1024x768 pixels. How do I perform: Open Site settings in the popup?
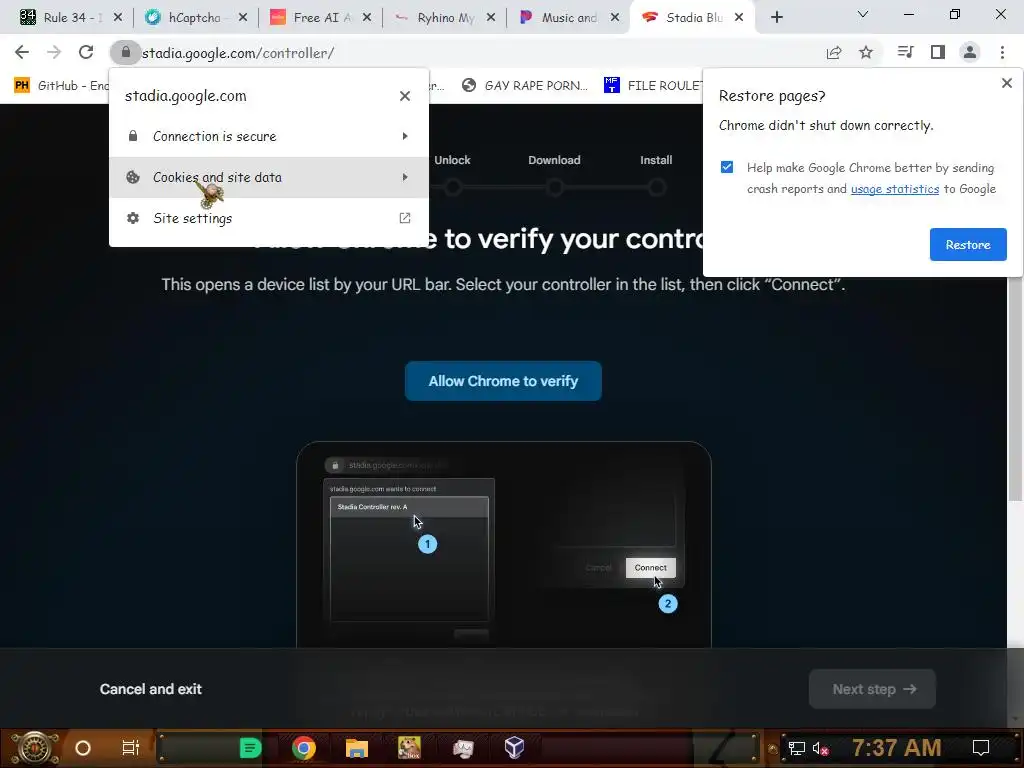pyautogui.click(x=268, y=218)
